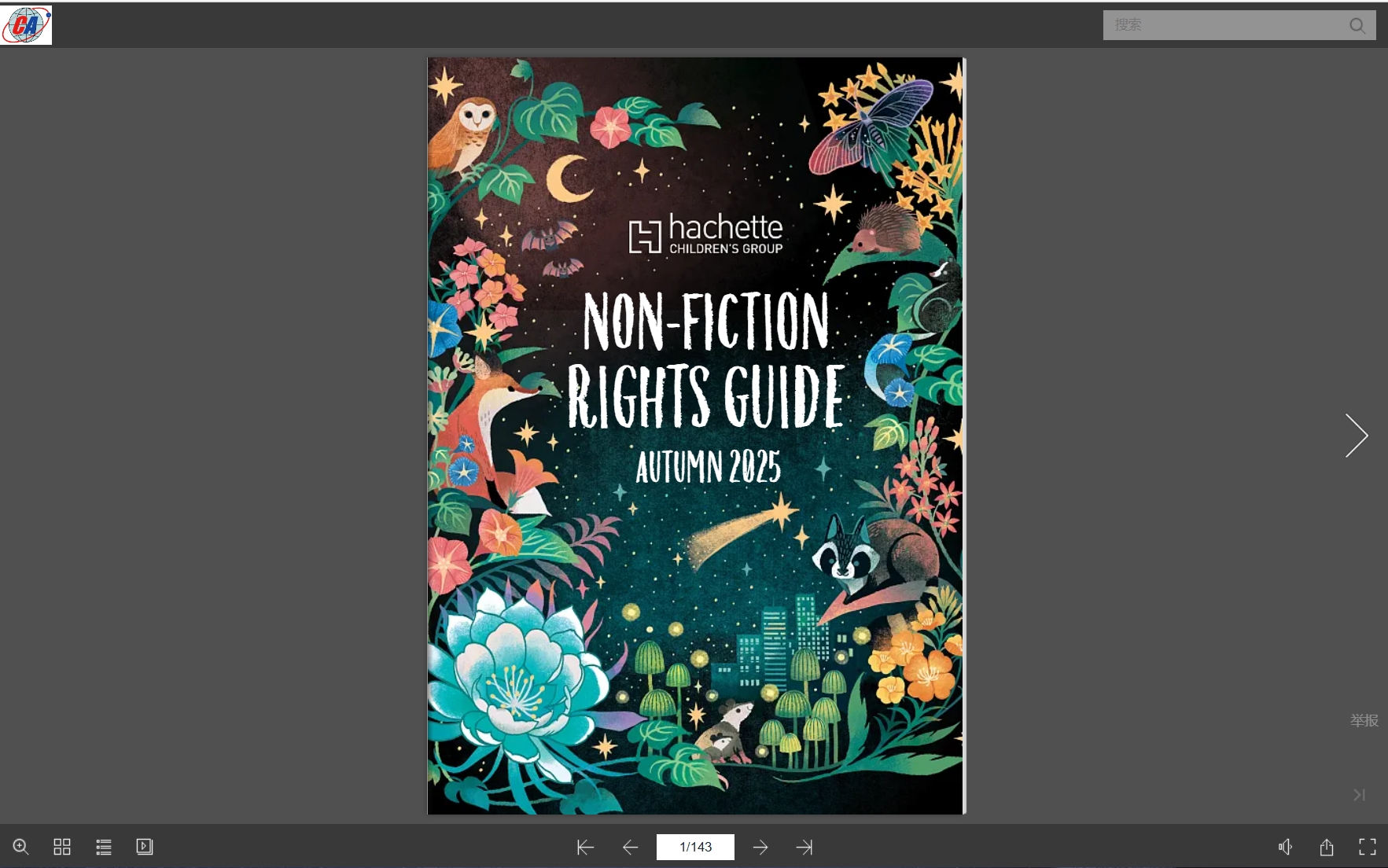Toggle fullscreen mode
Image resolution: width=1388 pixels, height=868 pixels.
(1368, 847)
